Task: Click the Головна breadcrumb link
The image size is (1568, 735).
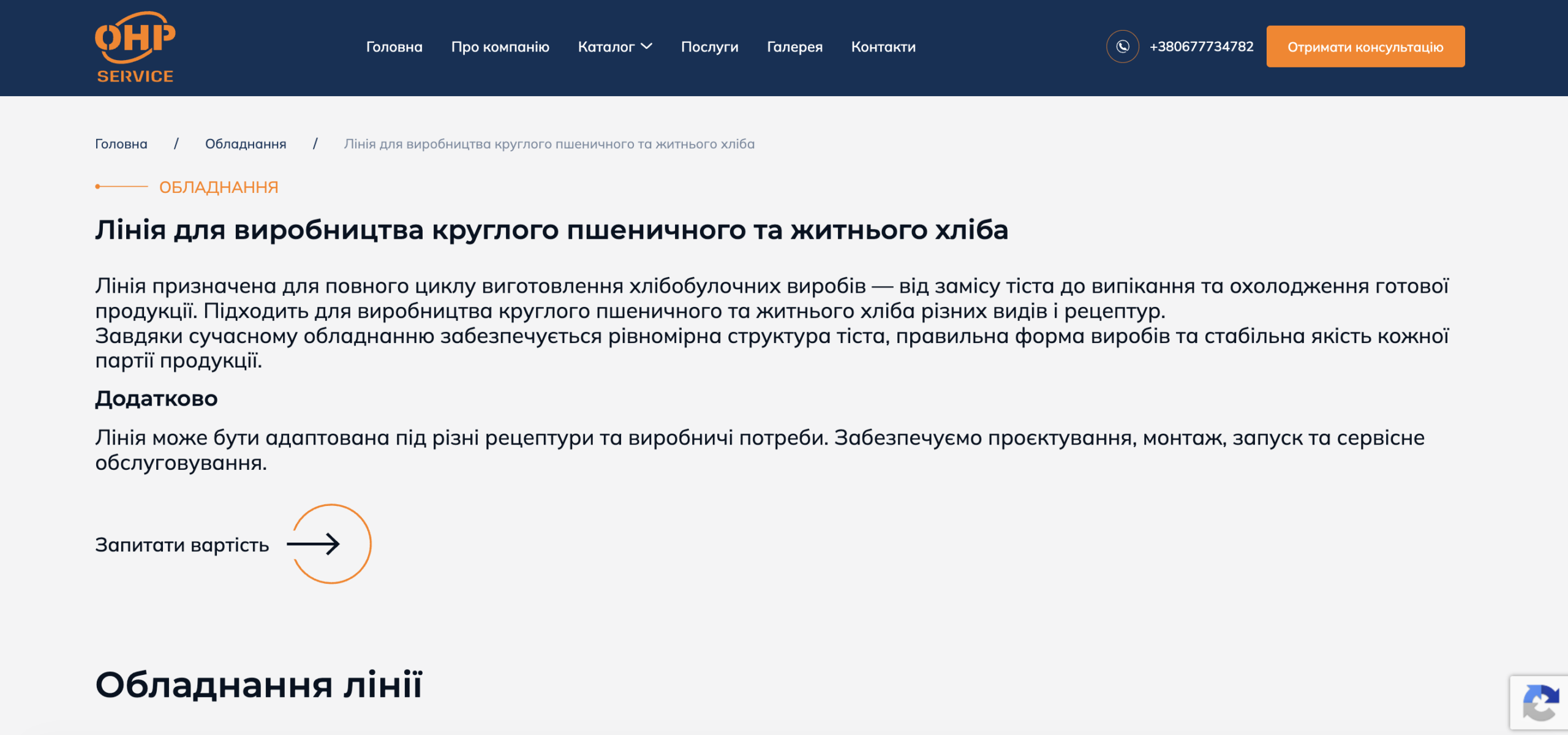Action: [x=121, y=144]
